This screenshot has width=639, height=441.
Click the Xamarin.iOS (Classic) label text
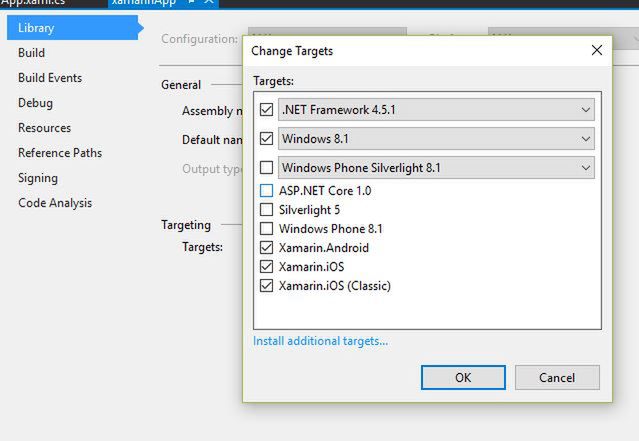click(335, 286)
